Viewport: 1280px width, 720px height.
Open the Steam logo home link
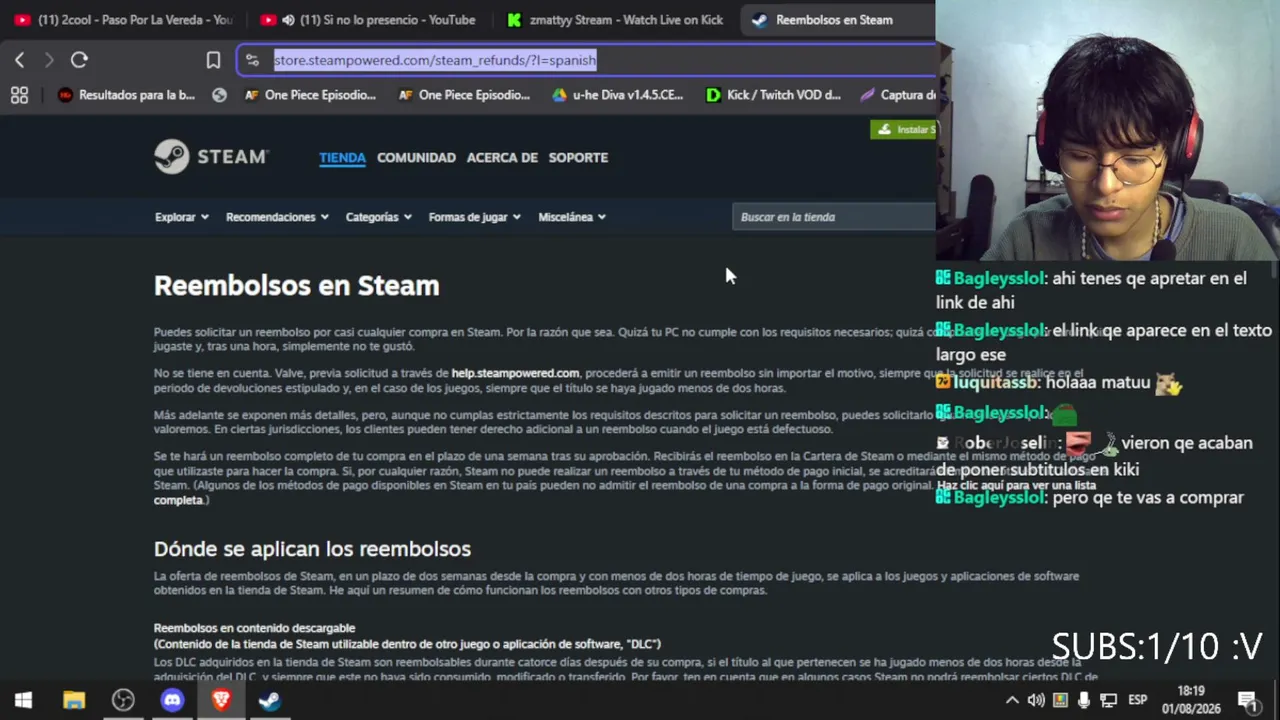[x=211, y=157]
